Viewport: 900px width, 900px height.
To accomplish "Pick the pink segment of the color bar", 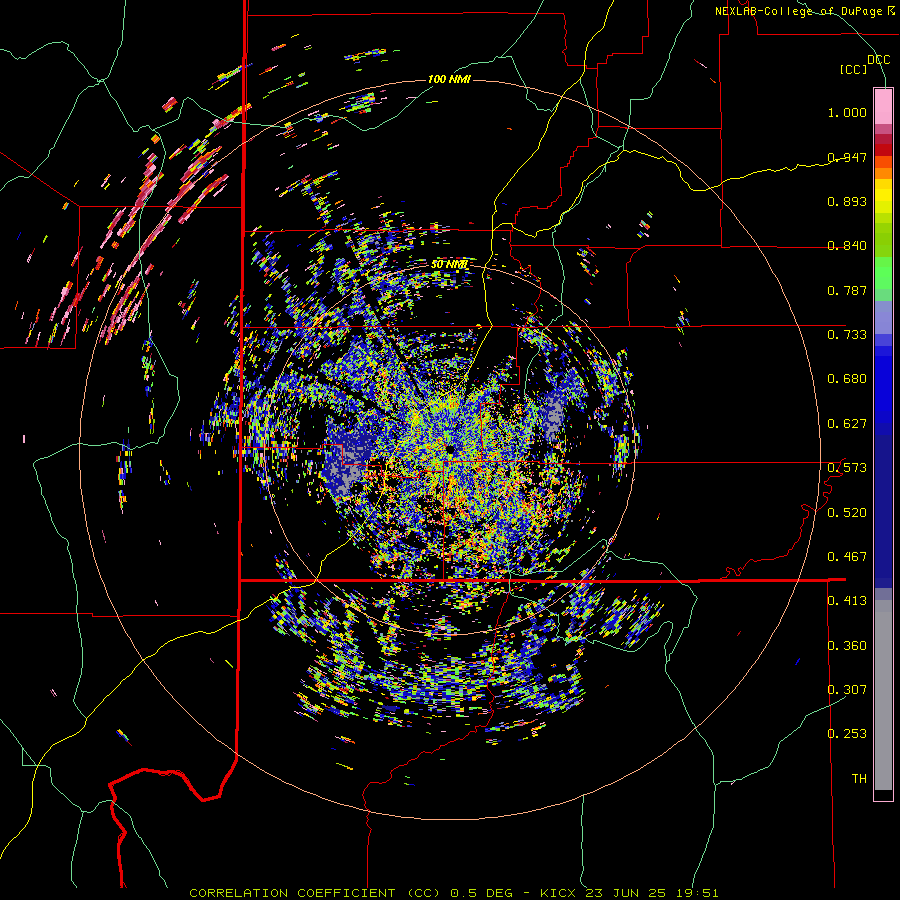I will (883, 107).
